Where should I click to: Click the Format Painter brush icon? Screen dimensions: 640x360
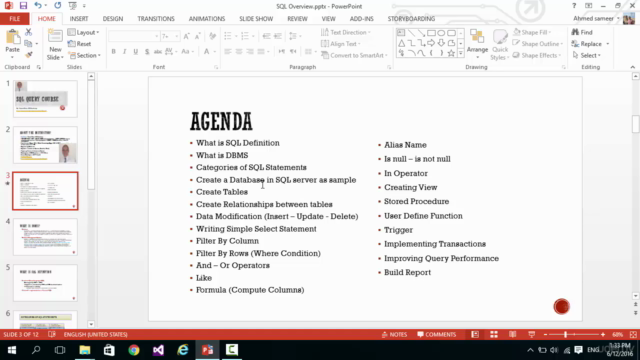point(29,55)
